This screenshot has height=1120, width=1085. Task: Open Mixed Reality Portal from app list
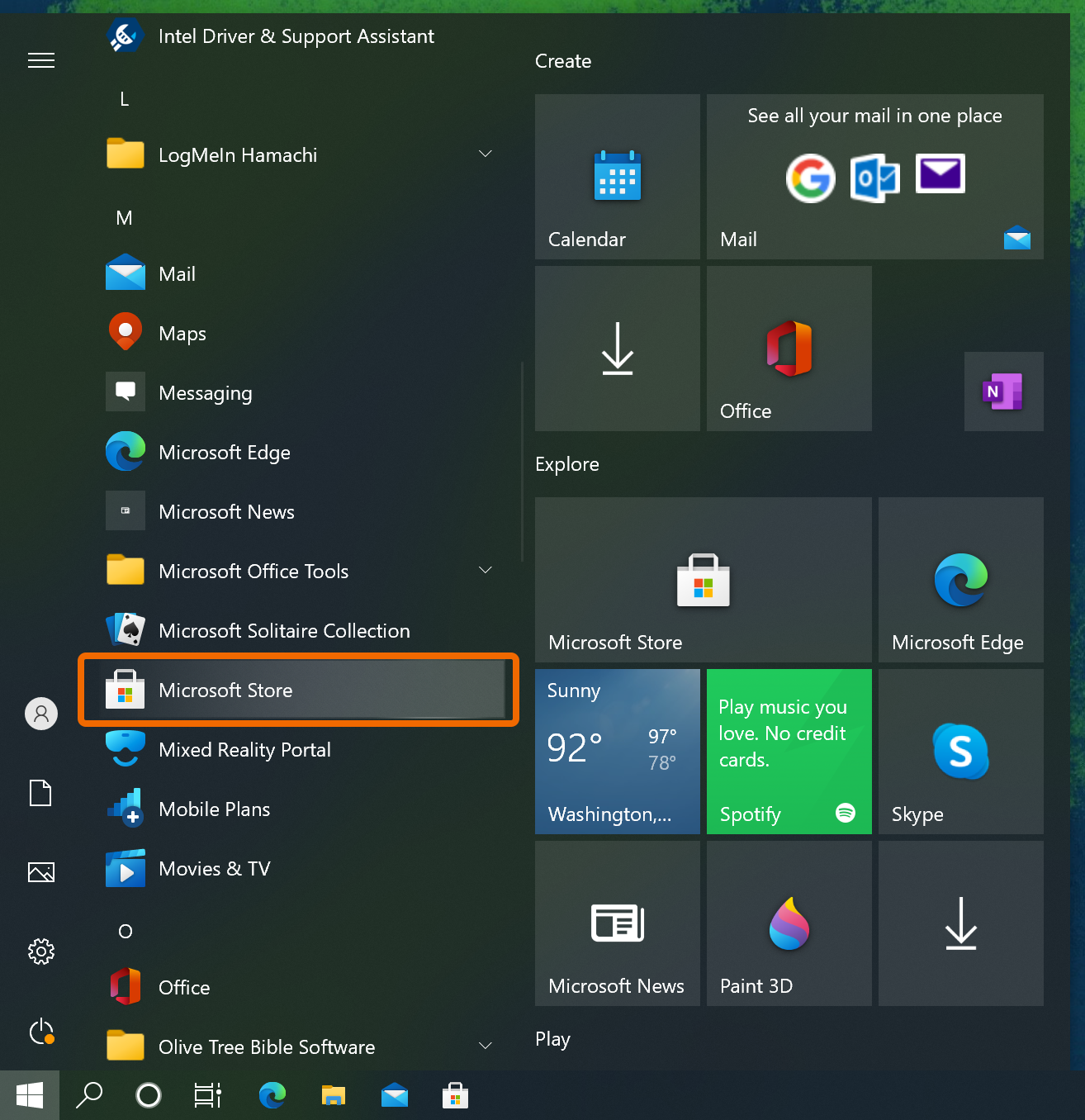[x=244, y=750]
